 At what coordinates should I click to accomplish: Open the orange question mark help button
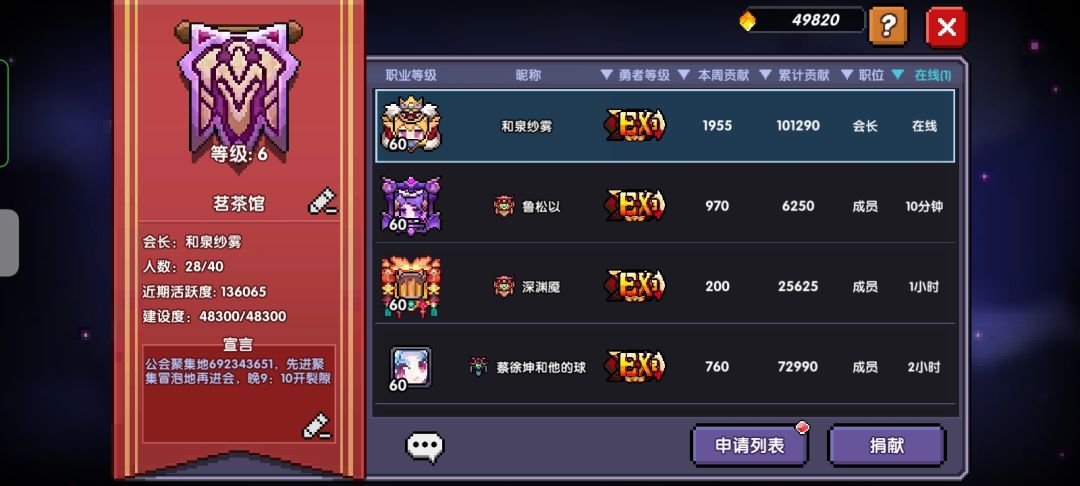tap(888, 26)
